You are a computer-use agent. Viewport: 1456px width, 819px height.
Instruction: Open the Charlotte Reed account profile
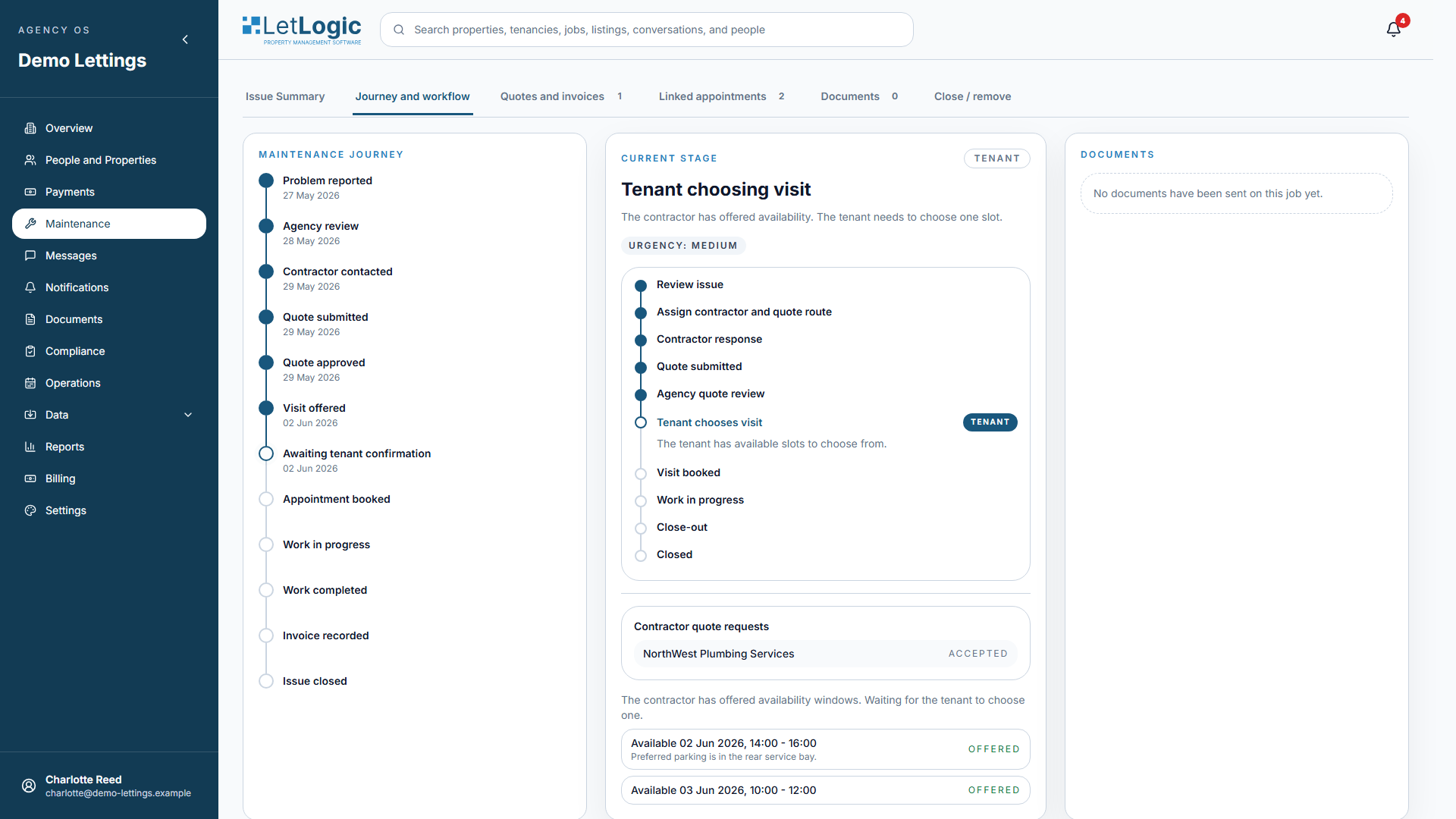pyautogui.click(x=109, y=786)
